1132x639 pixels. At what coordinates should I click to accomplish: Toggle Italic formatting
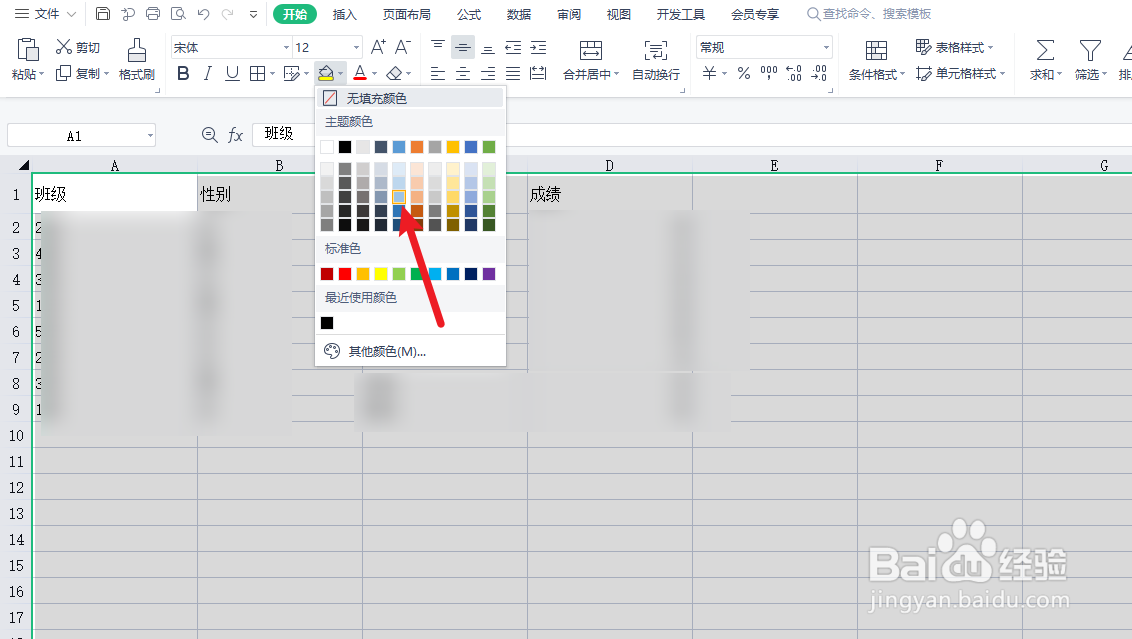coord(208,73)
